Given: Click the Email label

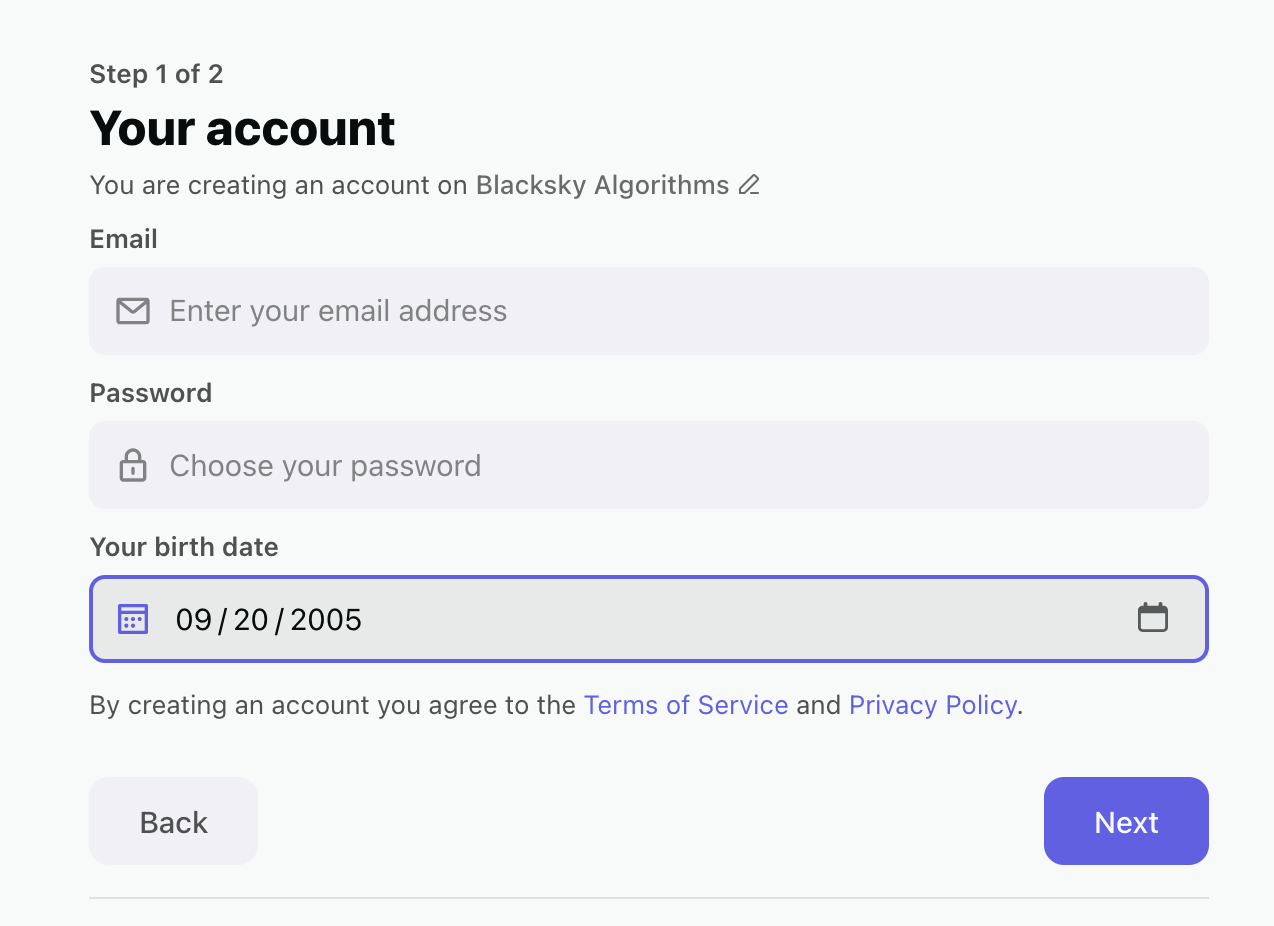Looking at the screenshot, I should coord(124,239).
